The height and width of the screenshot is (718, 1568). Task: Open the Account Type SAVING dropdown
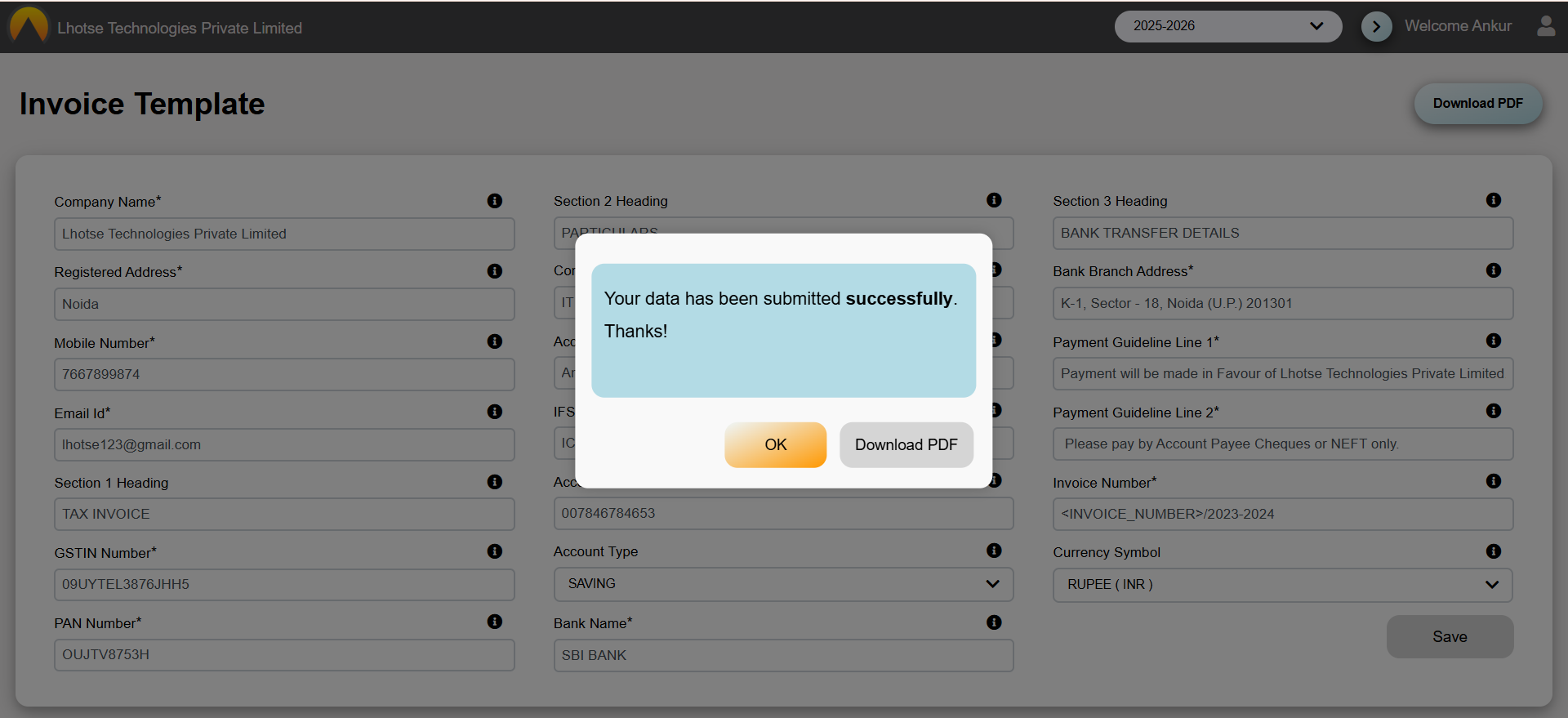tap(783, 584)
